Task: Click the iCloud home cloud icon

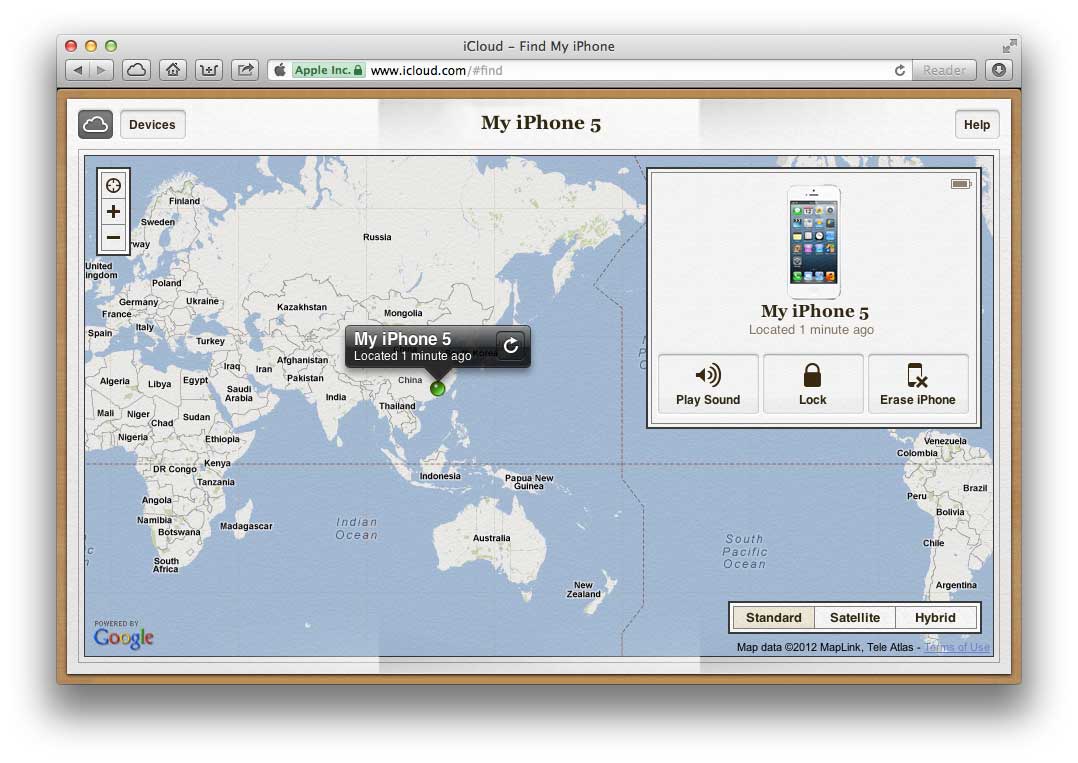Action: [x=96, y=124]
